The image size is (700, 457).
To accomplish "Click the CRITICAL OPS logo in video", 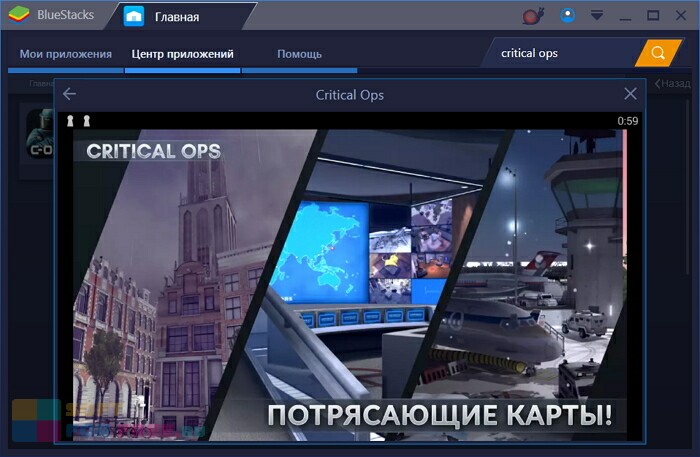I will [153, 151].
